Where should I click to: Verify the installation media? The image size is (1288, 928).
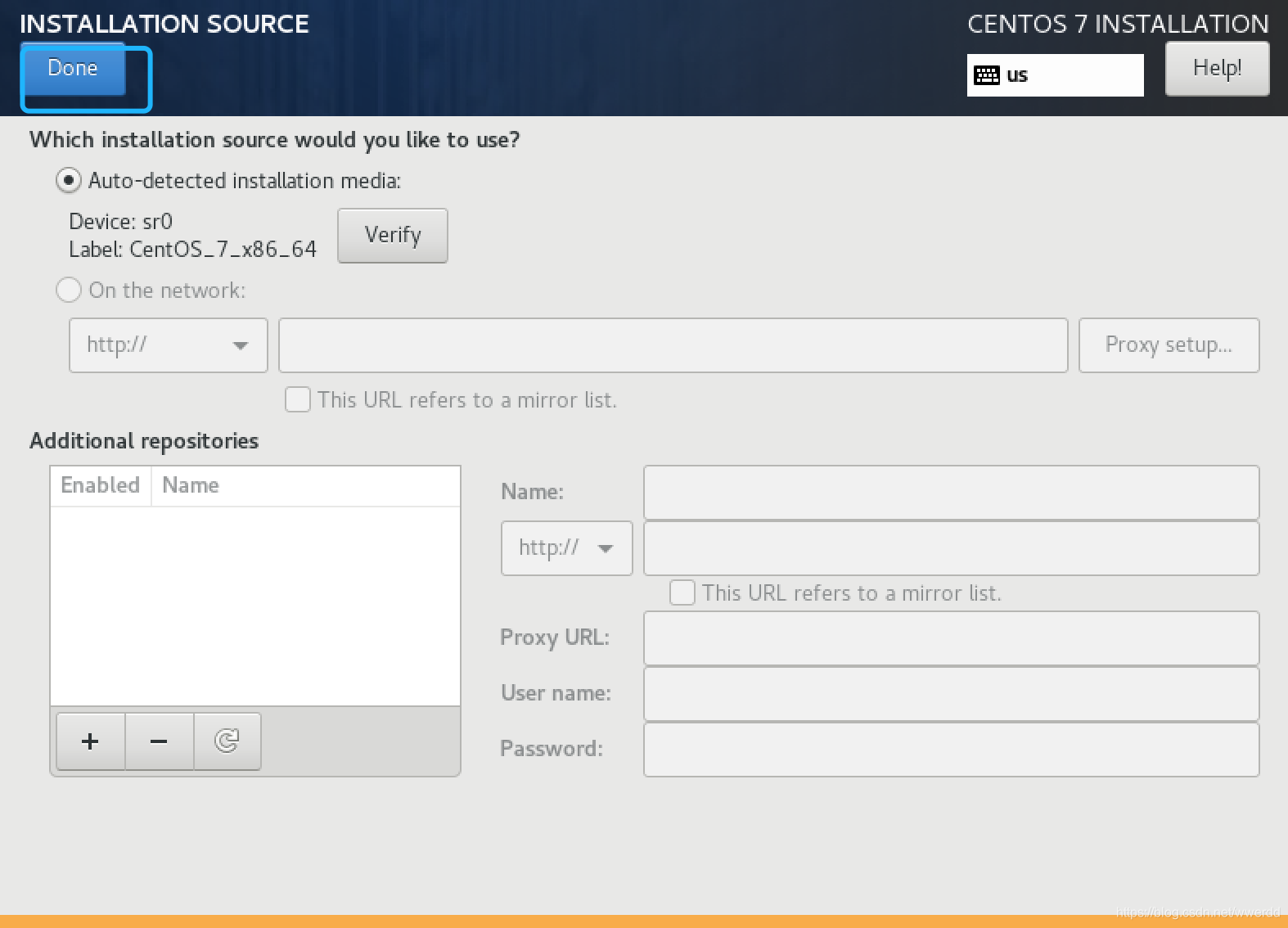(393, 236)
